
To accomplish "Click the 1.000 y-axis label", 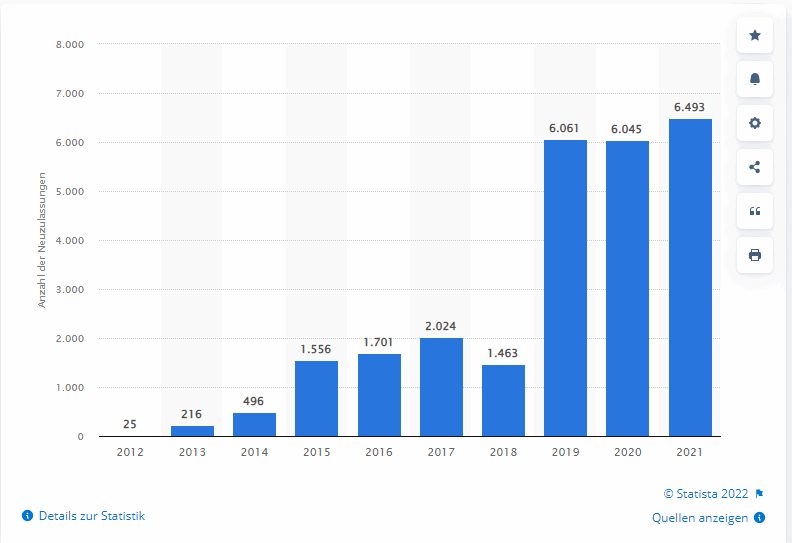I will tap(70, 387).
